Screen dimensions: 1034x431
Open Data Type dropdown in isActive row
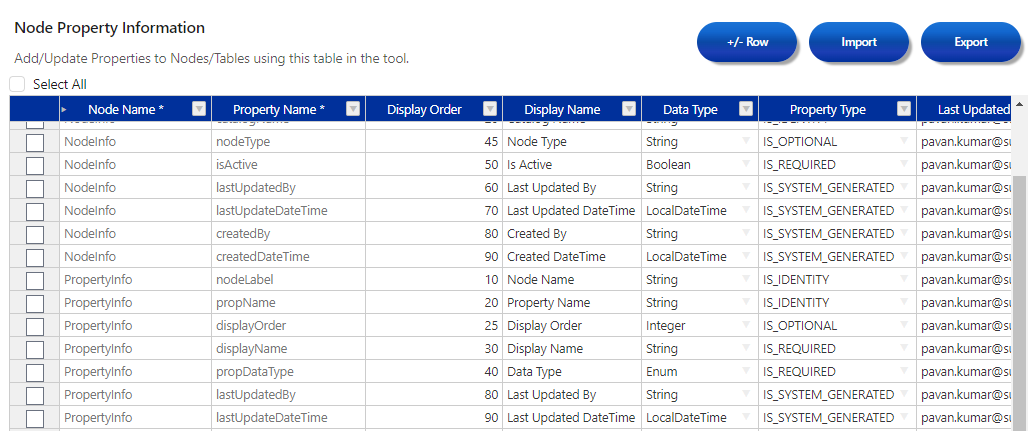pos(746,165)
